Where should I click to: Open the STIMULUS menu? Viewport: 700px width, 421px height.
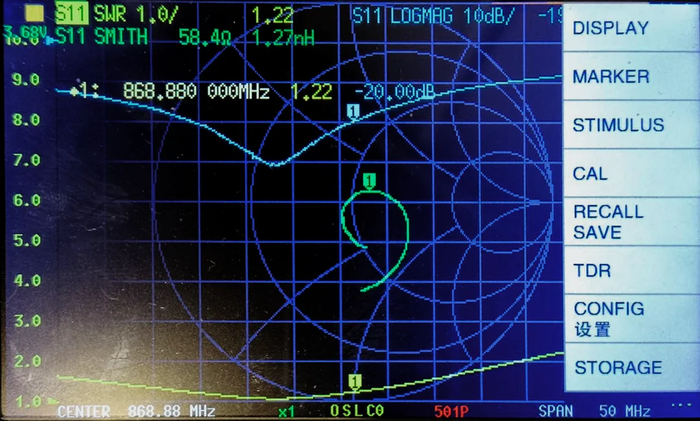[631, 125]
